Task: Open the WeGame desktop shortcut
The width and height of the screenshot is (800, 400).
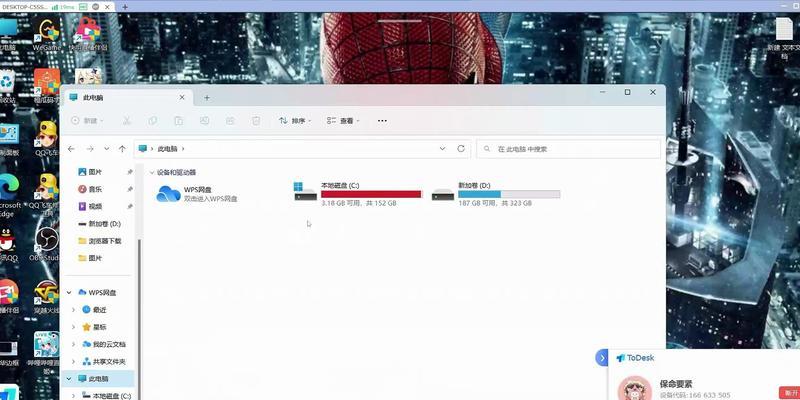Action: point(46,36)
